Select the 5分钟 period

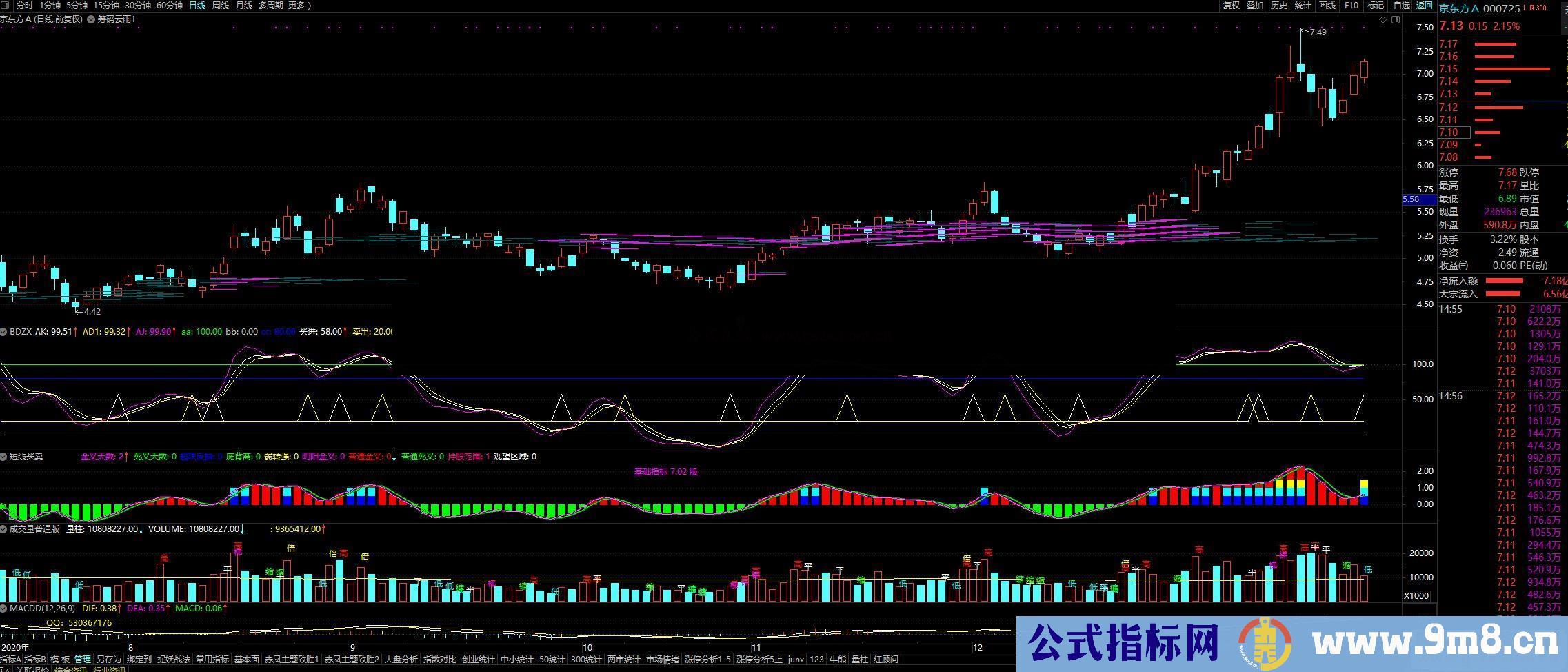tap(77, 6)
